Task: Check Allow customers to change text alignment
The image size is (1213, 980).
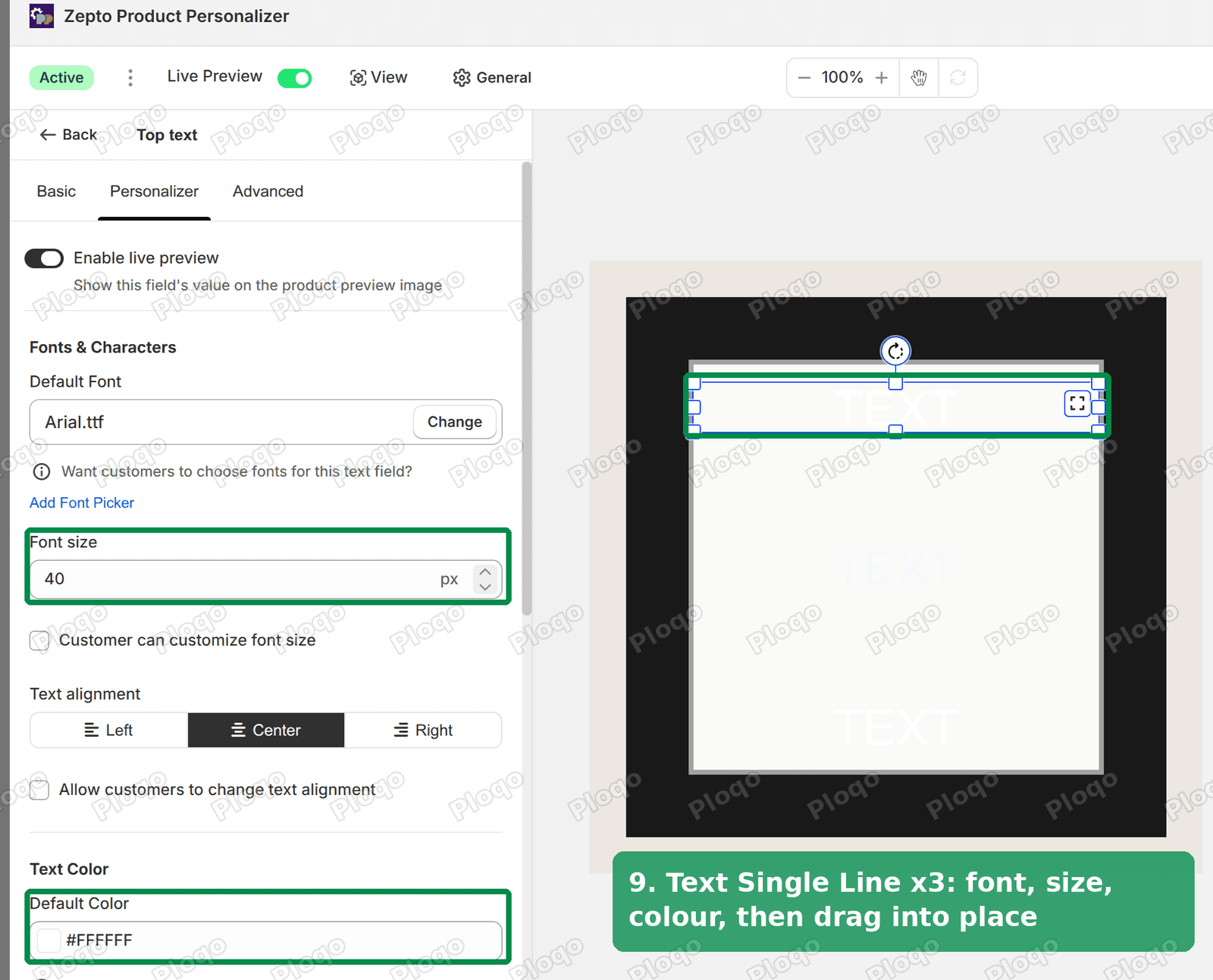Action: coord(39,790)
